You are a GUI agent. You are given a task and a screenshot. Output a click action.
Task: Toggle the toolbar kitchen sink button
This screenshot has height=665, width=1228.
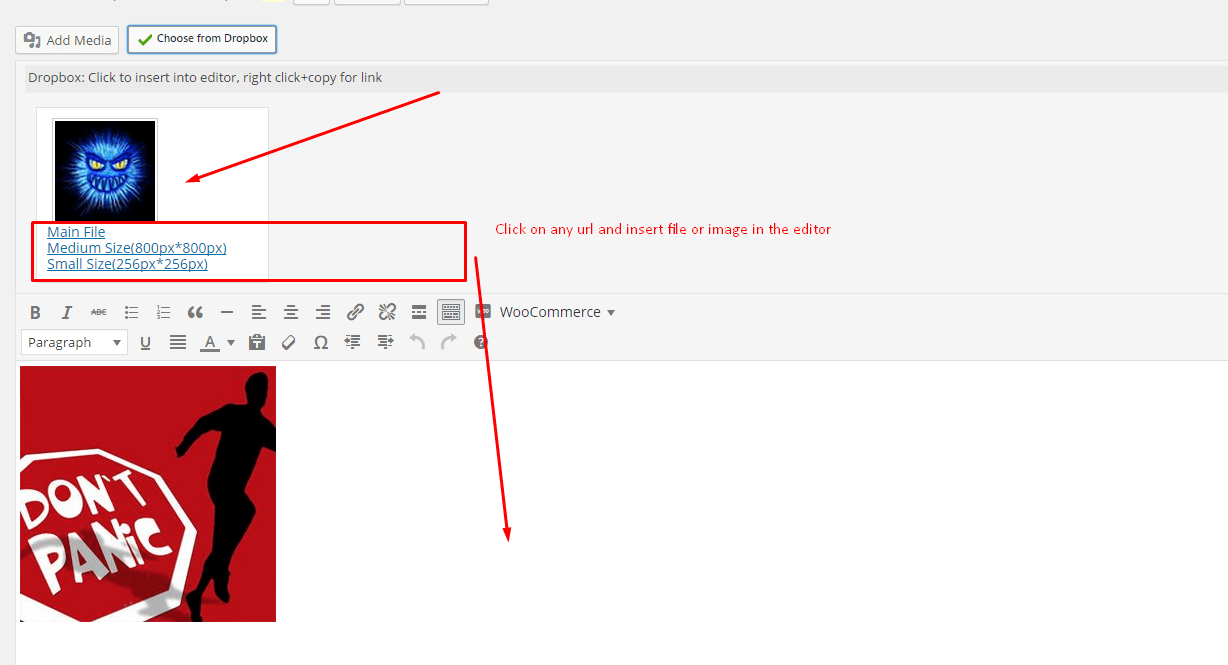(451, 312)
